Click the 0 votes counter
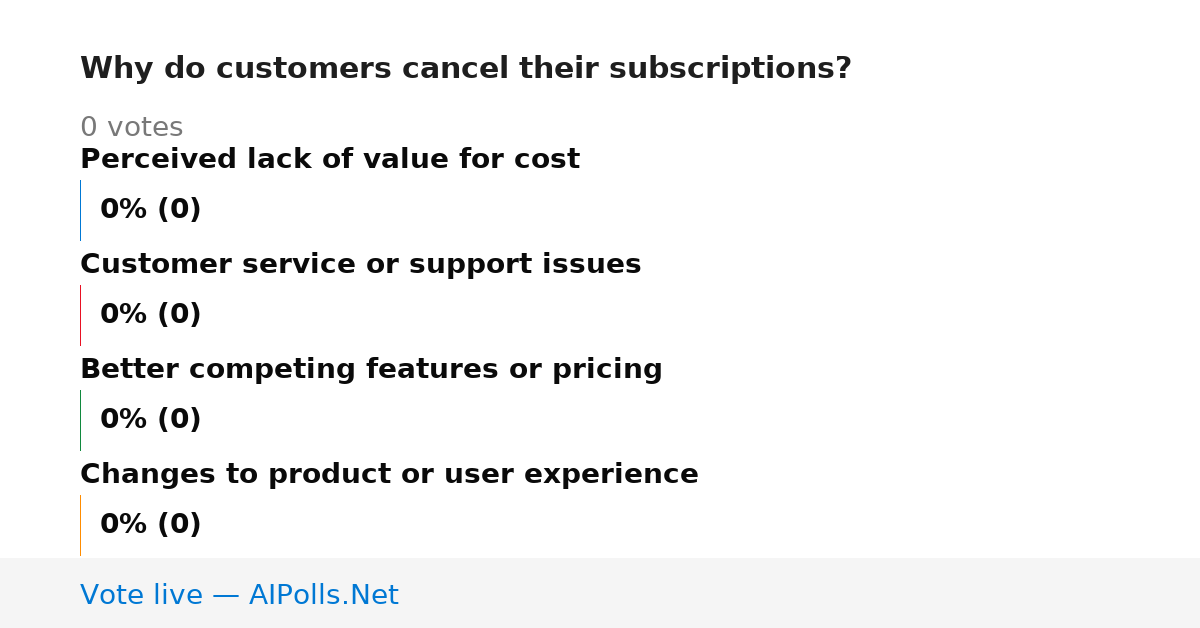The width and height of the screenshot is (1200, 628). pos(131,128)
